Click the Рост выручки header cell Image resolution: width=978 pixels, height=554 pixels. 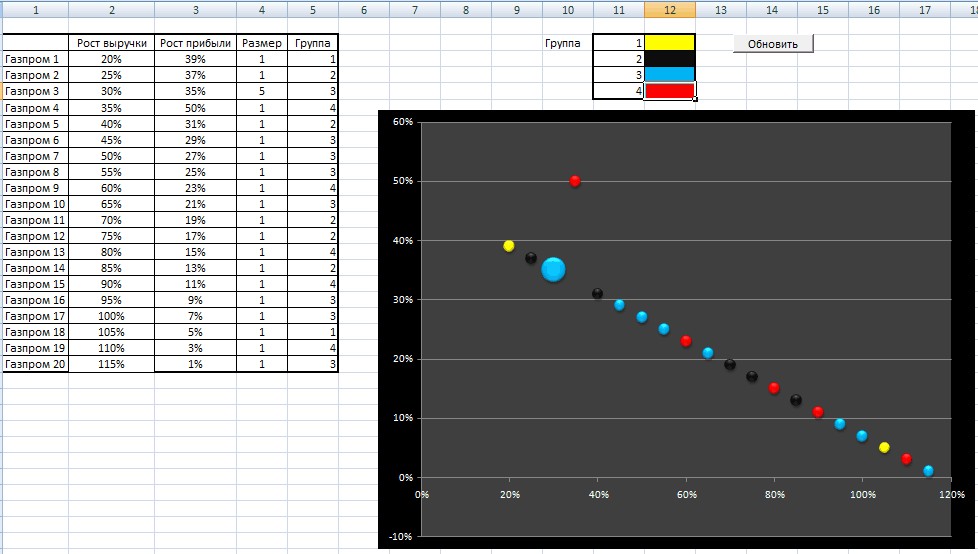(112, 43)
